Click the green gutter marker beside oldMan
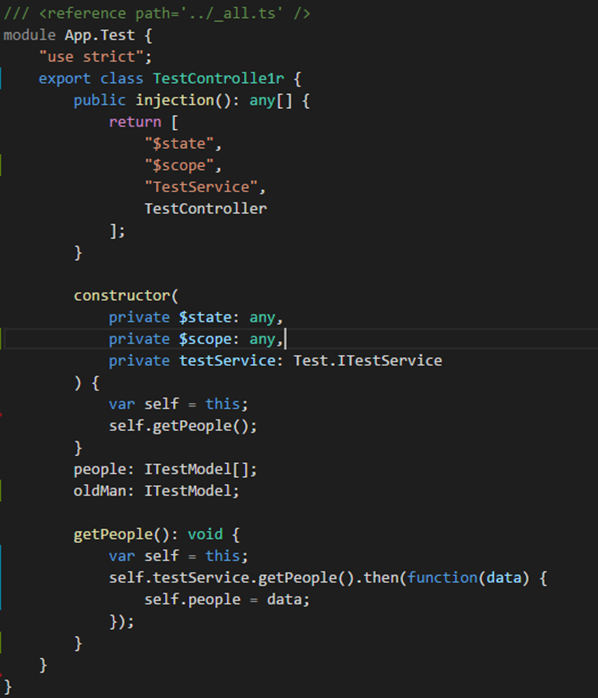The width and height of the screenshot is (598, 698). (1, 491)
